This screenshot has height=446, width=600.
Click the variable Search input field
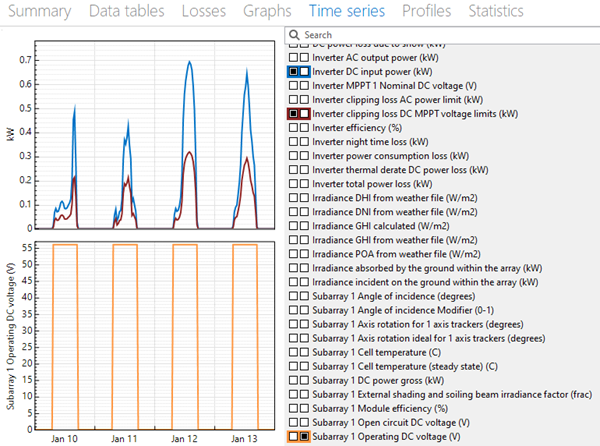click(440, 35)
